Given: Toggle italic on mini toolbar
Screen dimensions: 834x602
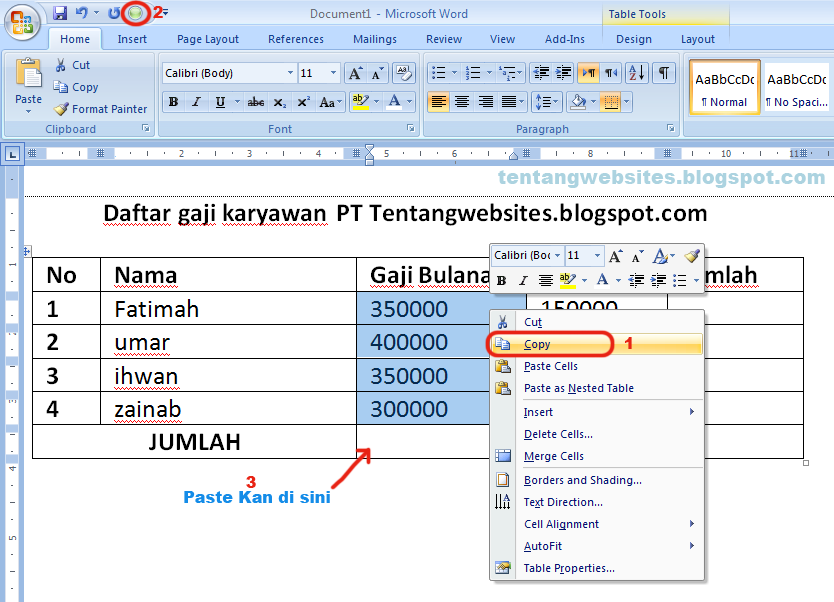Looking at the screenshot, I should click(x=523, y=280).
